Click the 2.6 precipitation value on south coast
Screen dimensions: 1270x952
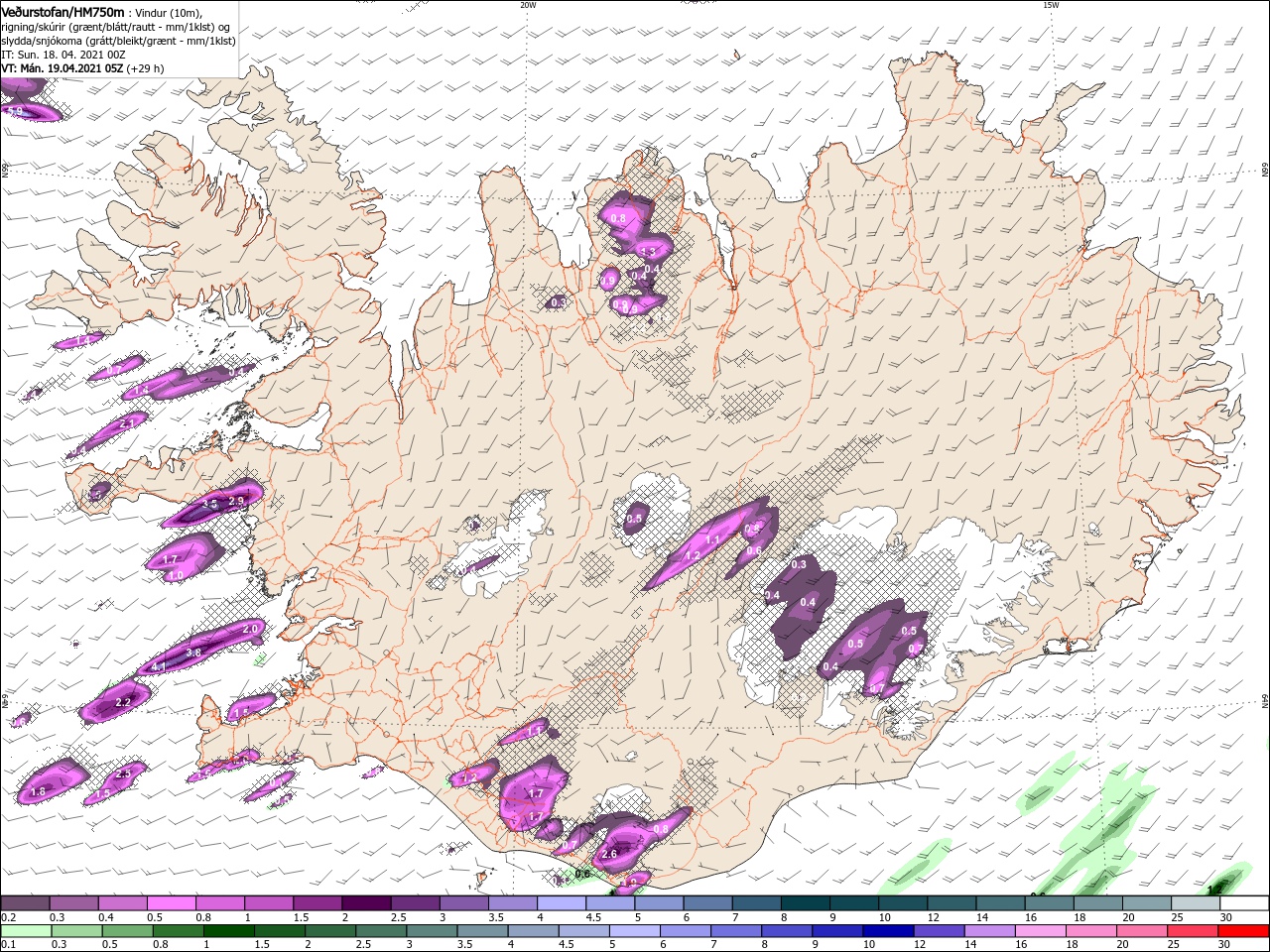(609, 854)
